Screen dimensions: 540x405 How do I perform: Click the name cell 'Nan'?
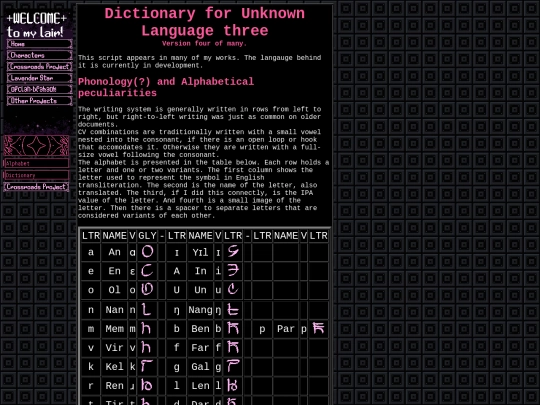[115, 310]
